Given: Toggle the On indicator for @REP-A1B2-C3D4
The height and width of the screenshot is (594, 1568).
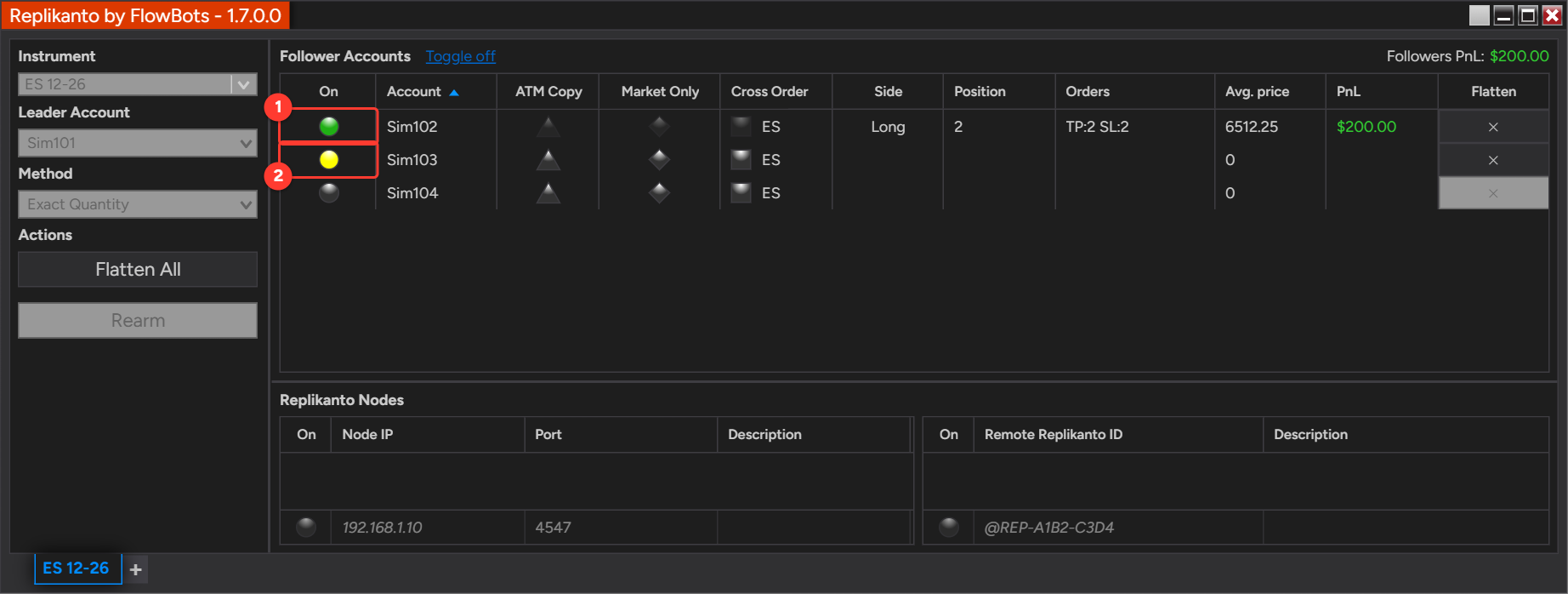Looking at the screenshot, I should pos(949,528).
